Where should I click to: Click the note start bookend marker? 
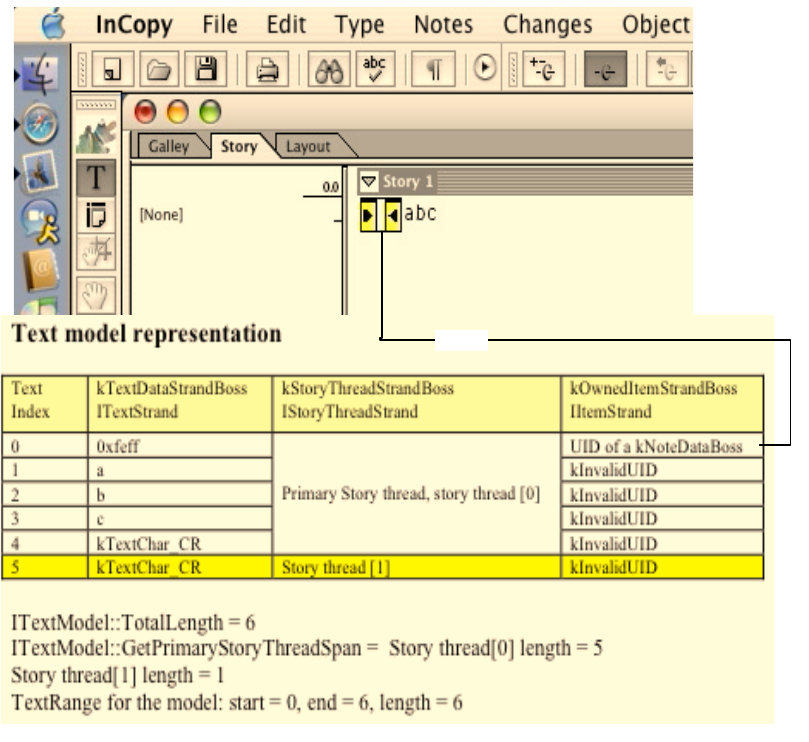368,215
